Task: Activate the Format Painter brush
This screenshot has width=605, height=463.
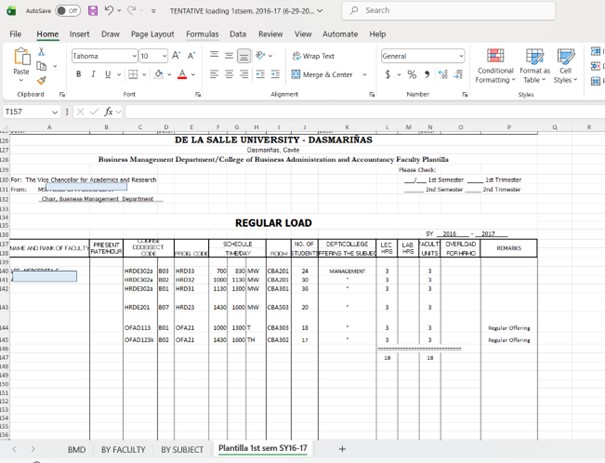Action: click(x=41, y=80)
